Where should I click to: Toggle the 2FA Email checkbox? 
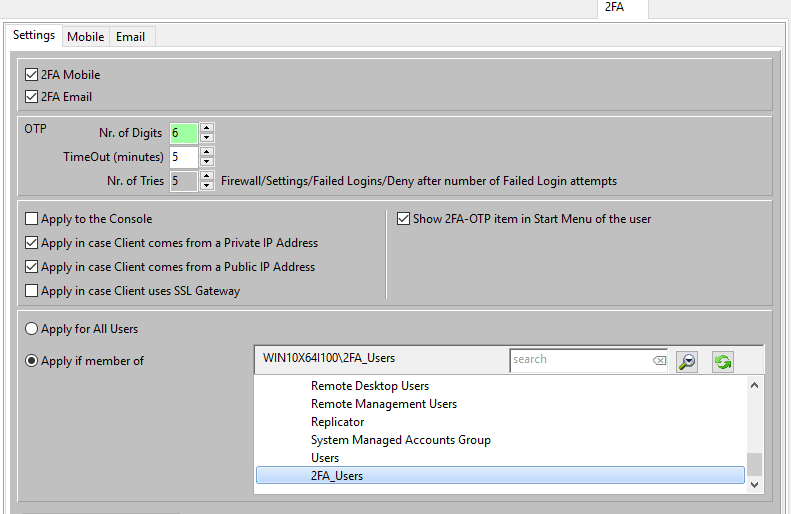point(32,97)
